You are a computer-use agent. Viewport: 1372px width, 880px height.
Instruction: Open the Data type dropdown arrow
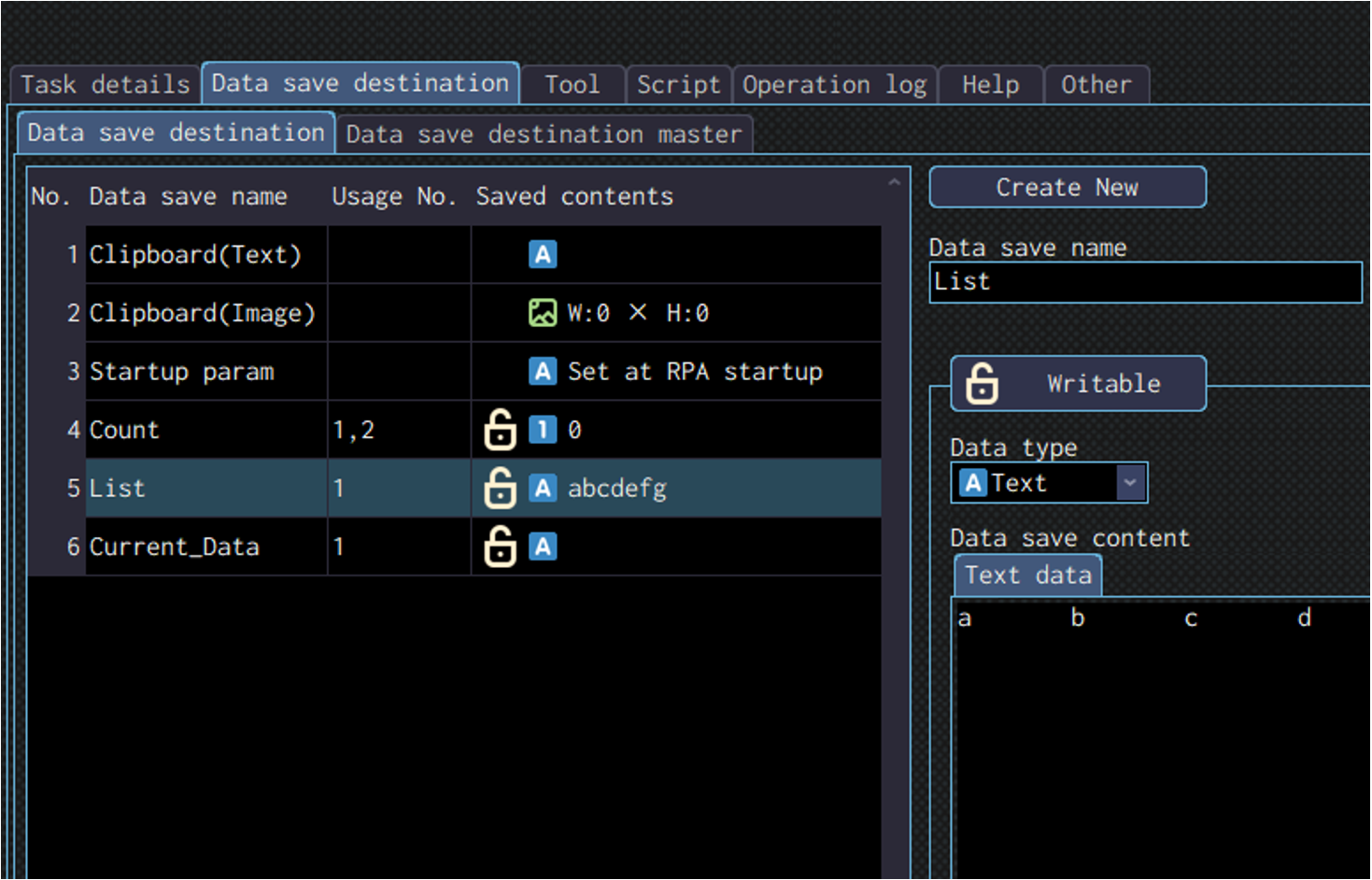(1130, 483)
